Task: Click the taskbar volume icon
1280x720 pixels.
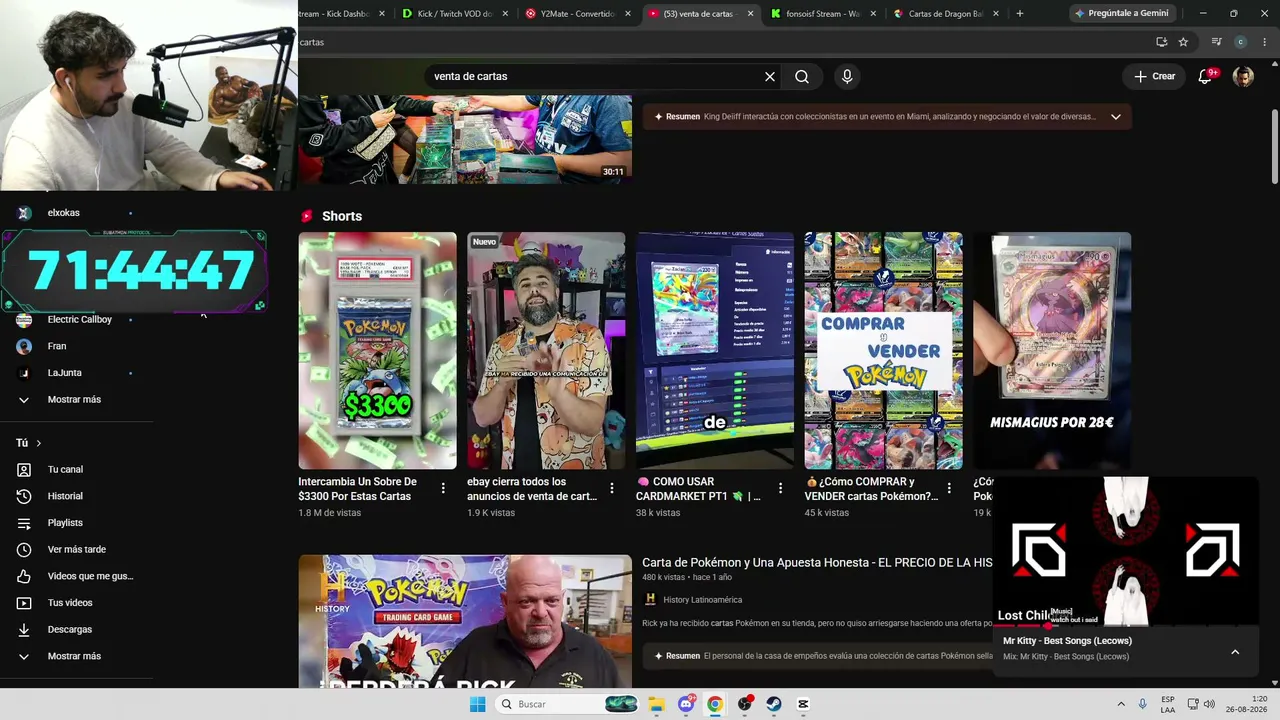Action: click(x=1209, y=704)
